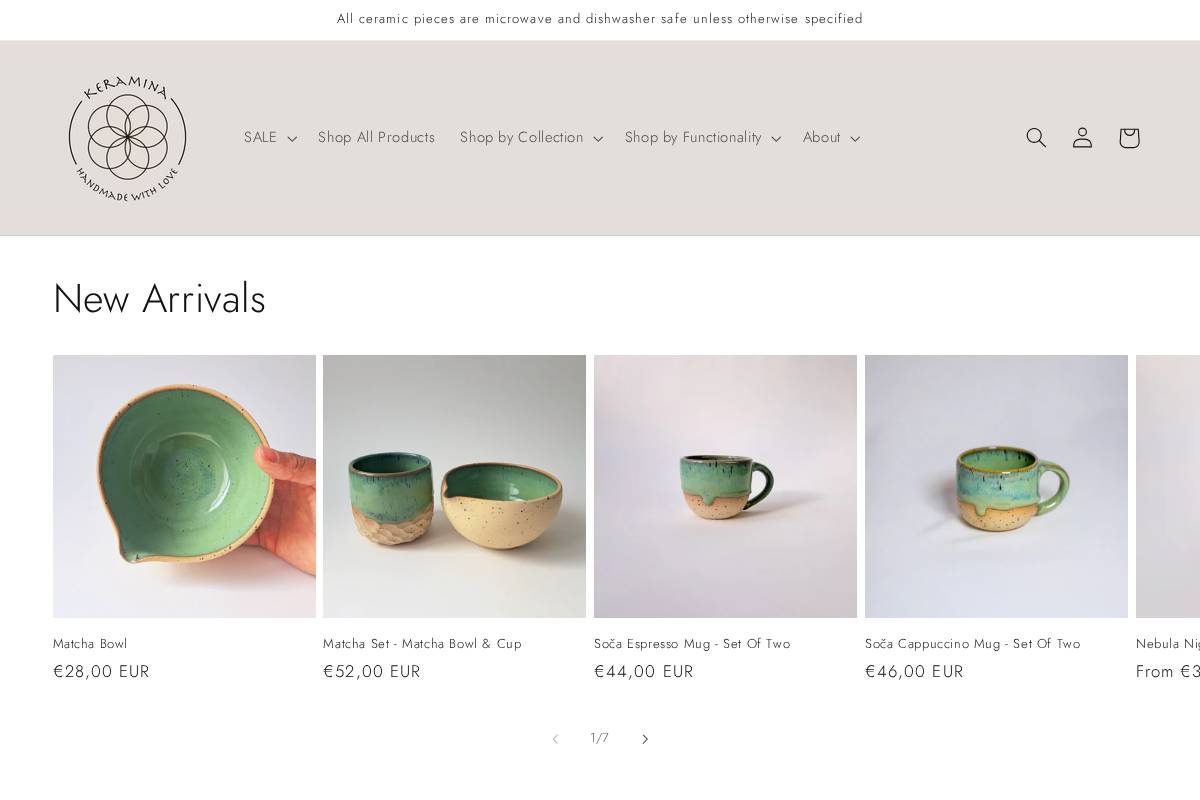Click the 1/7 page indicator
Image resolution: width=1200 pixels, height=800 pixels.
click(599, 738)
